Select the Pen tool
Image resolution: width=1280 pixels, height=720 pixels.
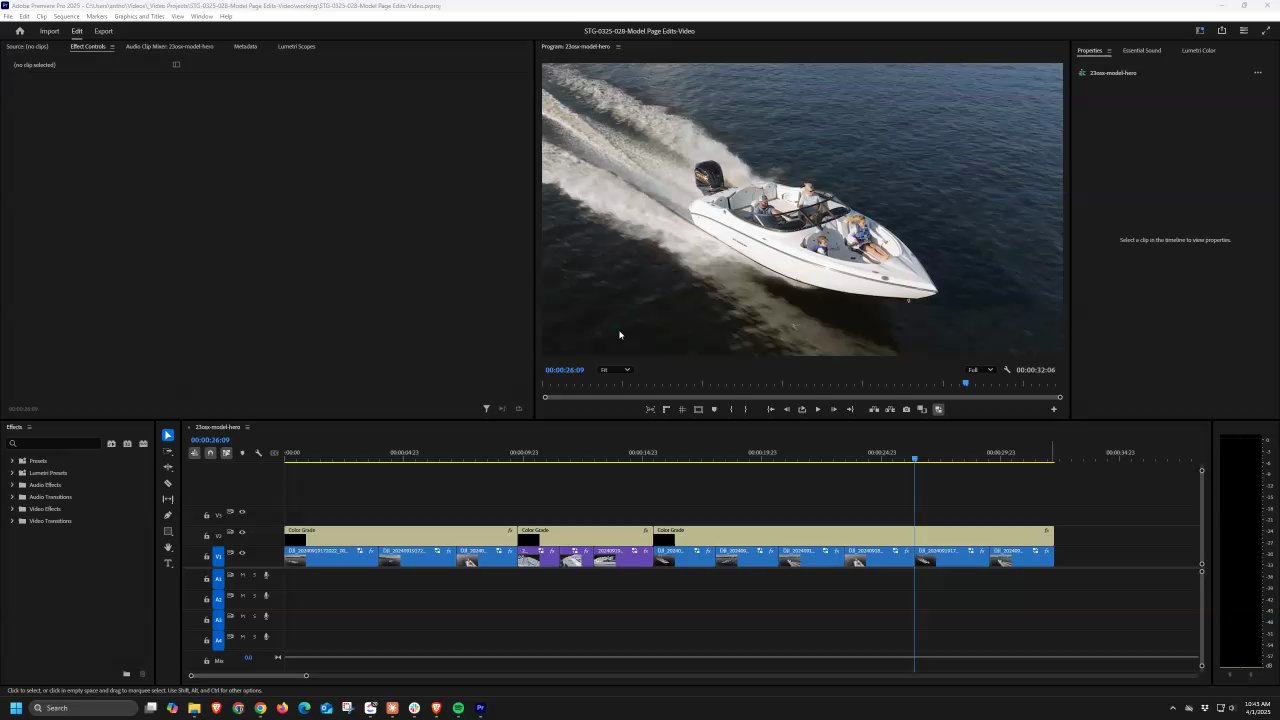pos(168,515)
